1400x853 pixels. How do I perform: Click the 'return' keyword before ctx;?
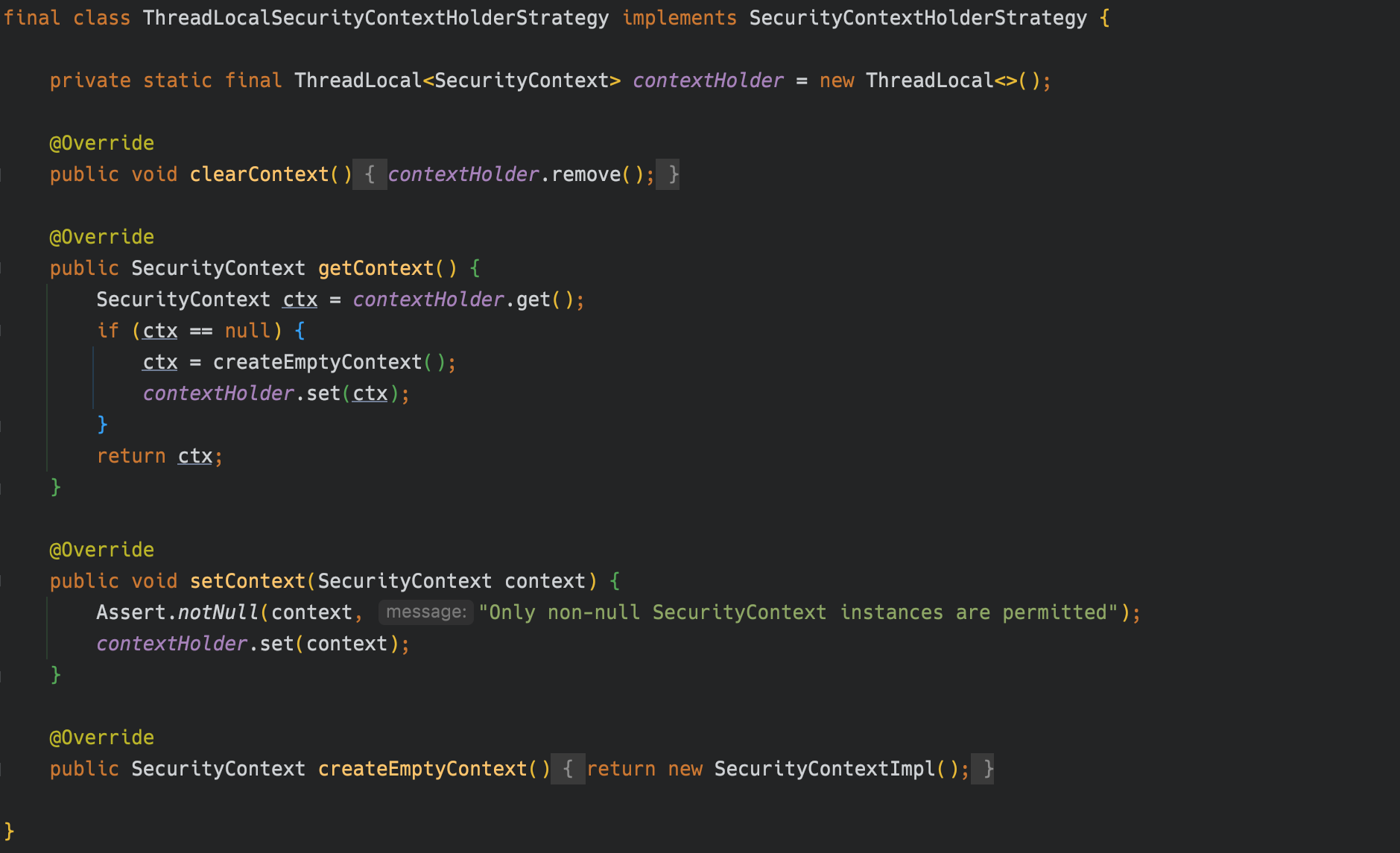(131, 456)
